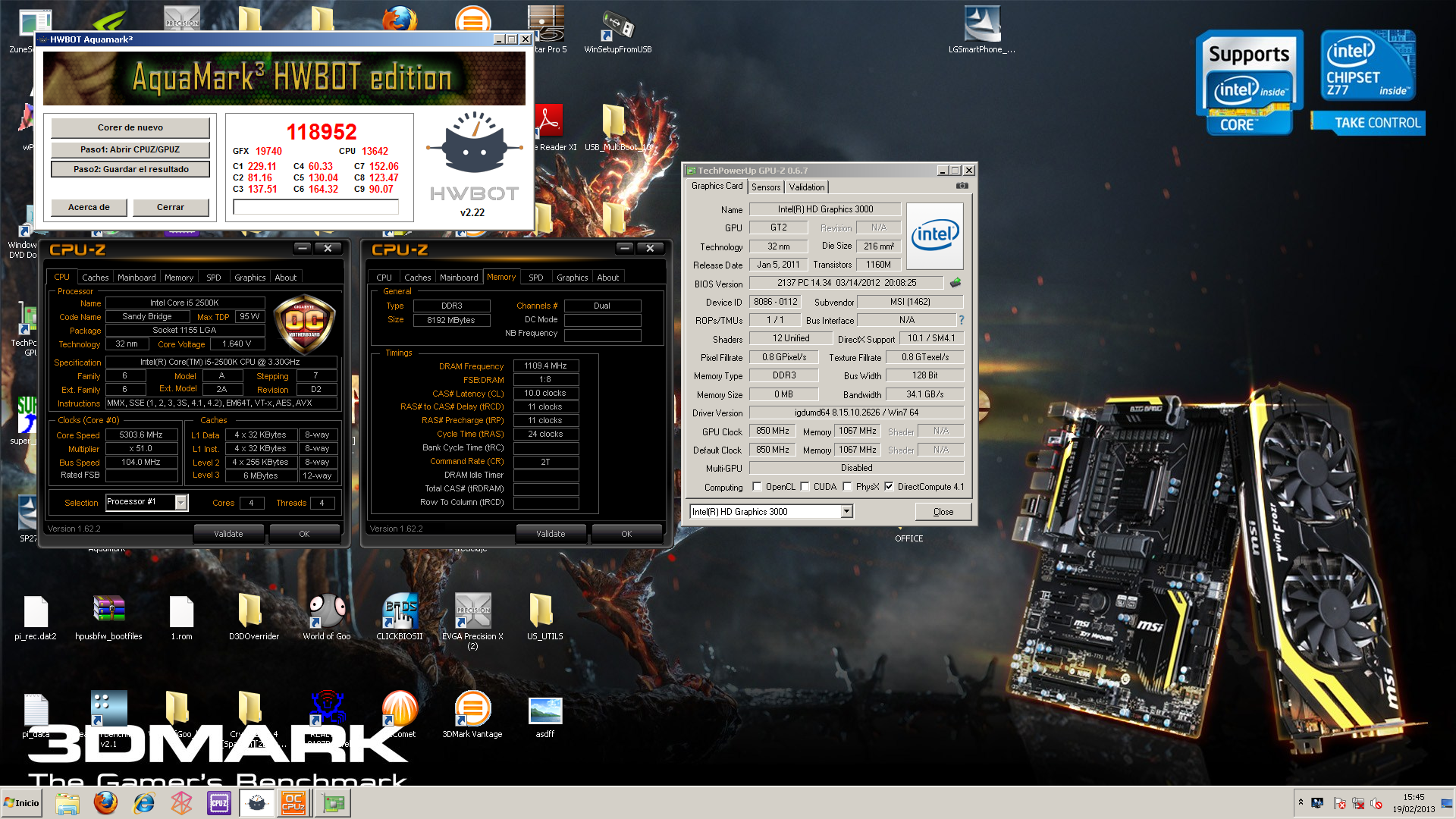Open Windows Explorer from taskbar
Viewport: 1456px width, 819px height.
point(67,803)
